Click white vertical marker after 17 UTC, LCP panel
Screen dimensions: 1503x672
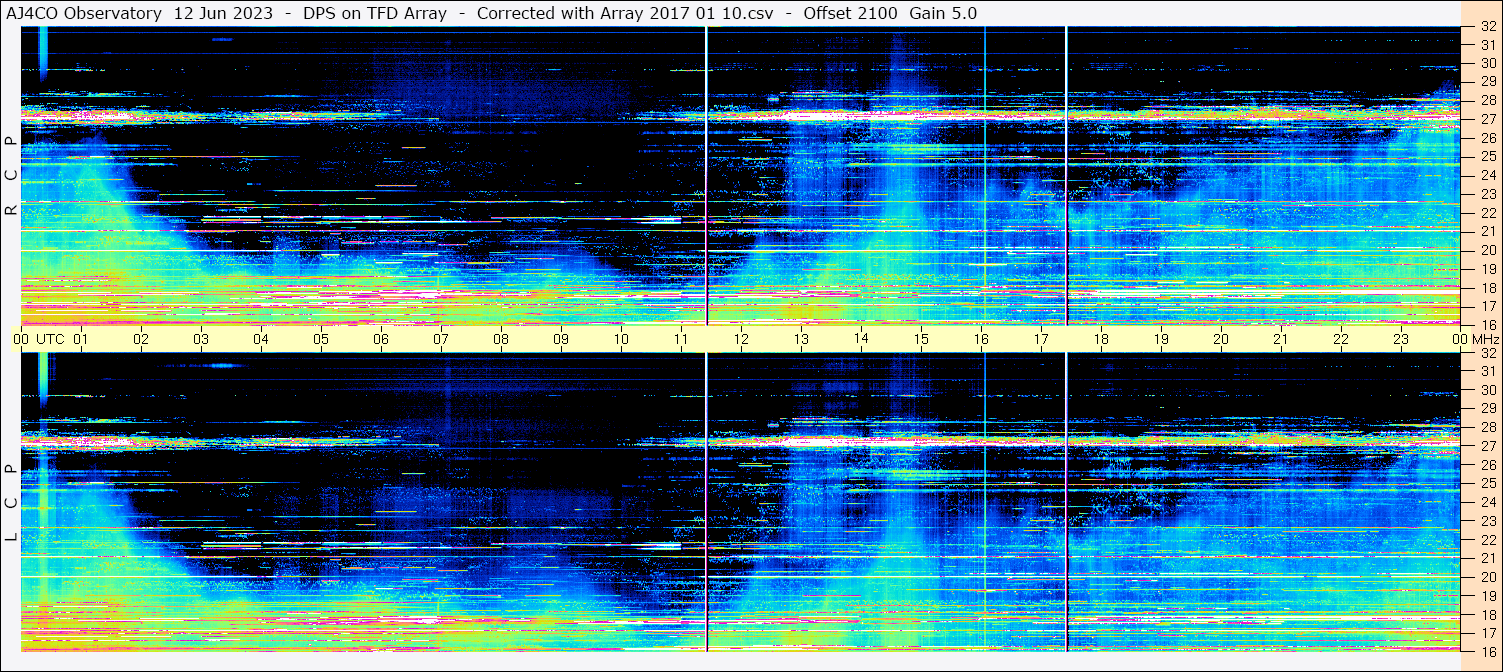[x=1066, y=502]
